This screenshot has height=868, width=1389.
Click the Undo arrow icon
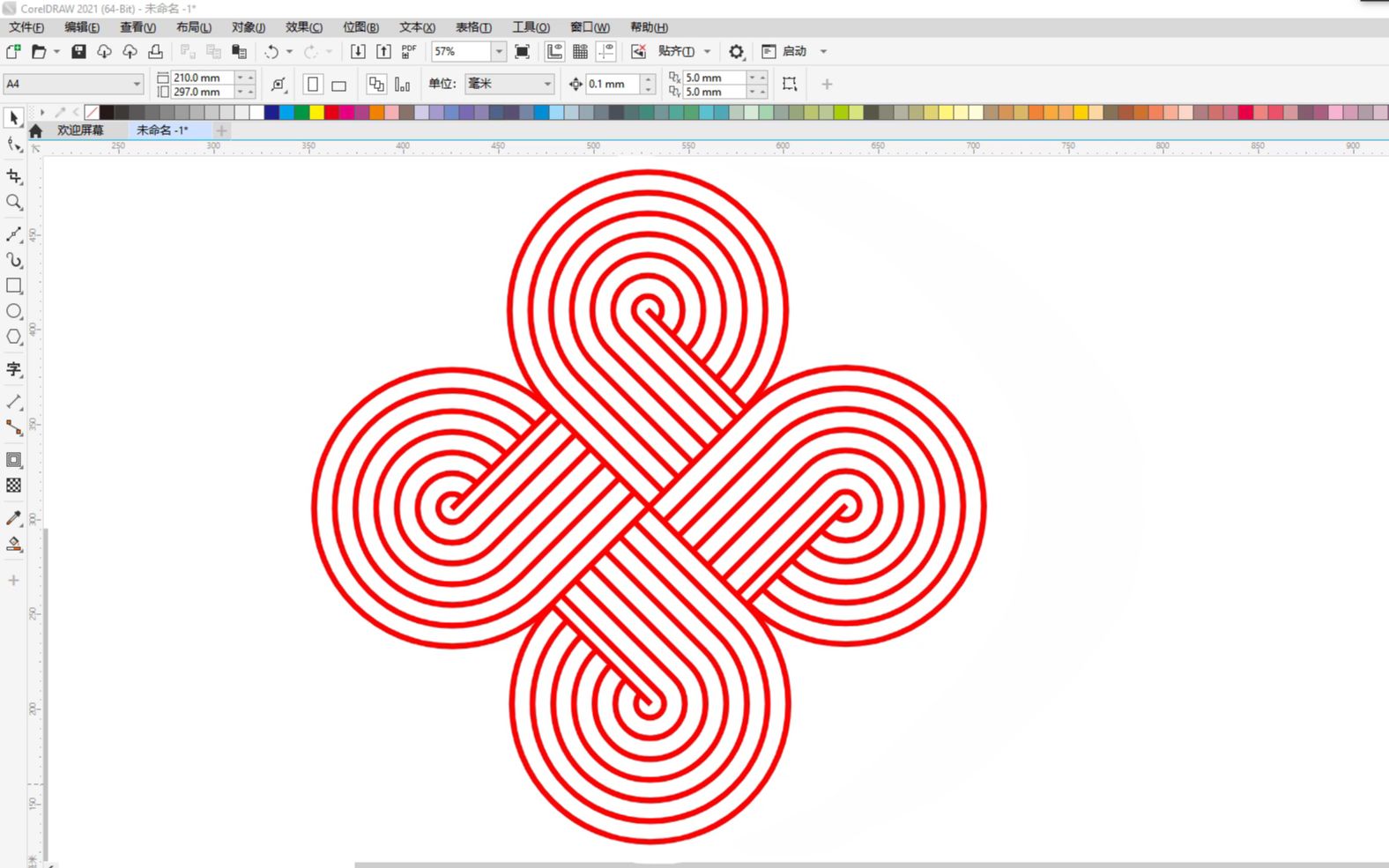[271, 52]
